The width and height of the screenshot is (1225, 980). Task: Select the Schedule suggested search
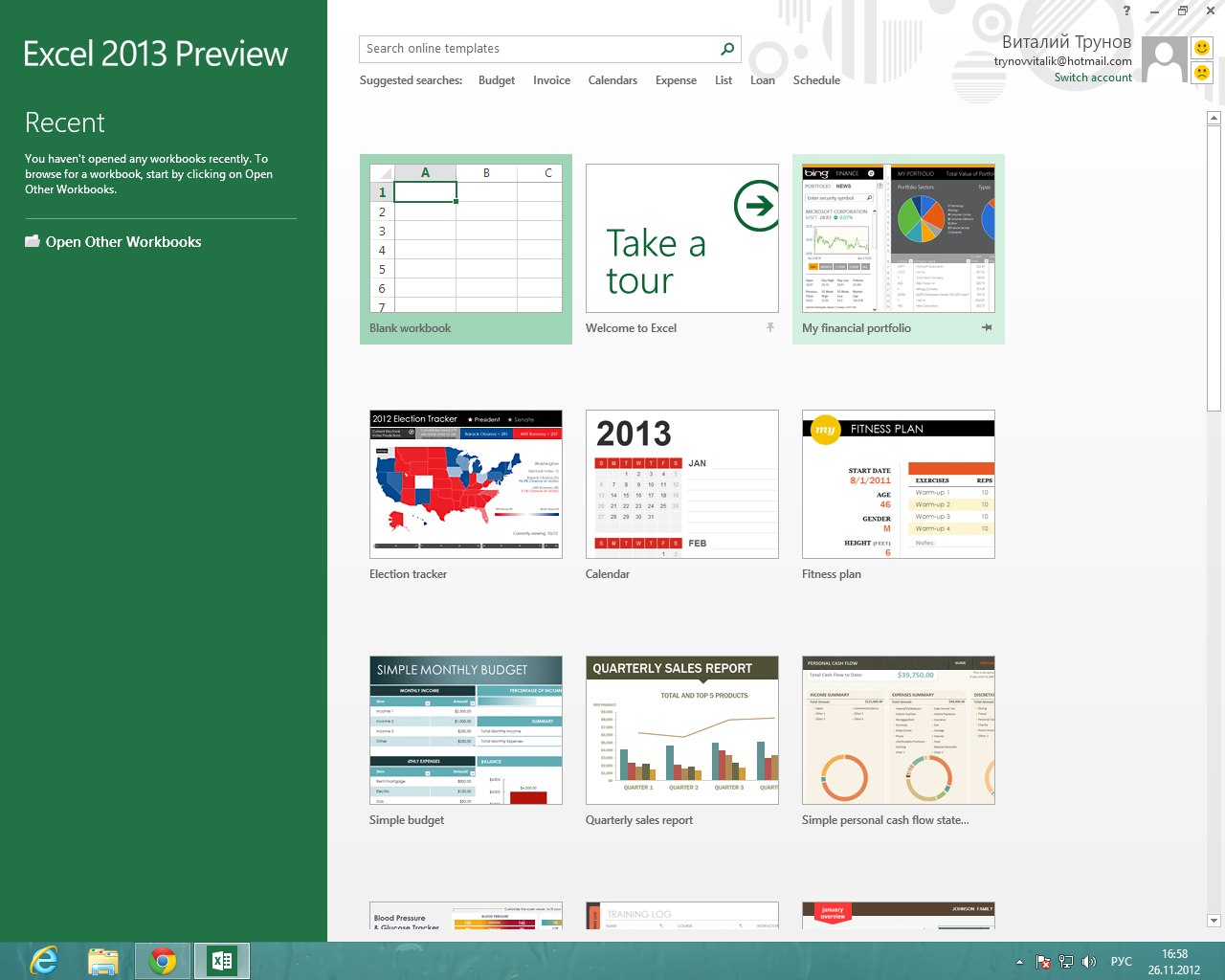point(816,80)
